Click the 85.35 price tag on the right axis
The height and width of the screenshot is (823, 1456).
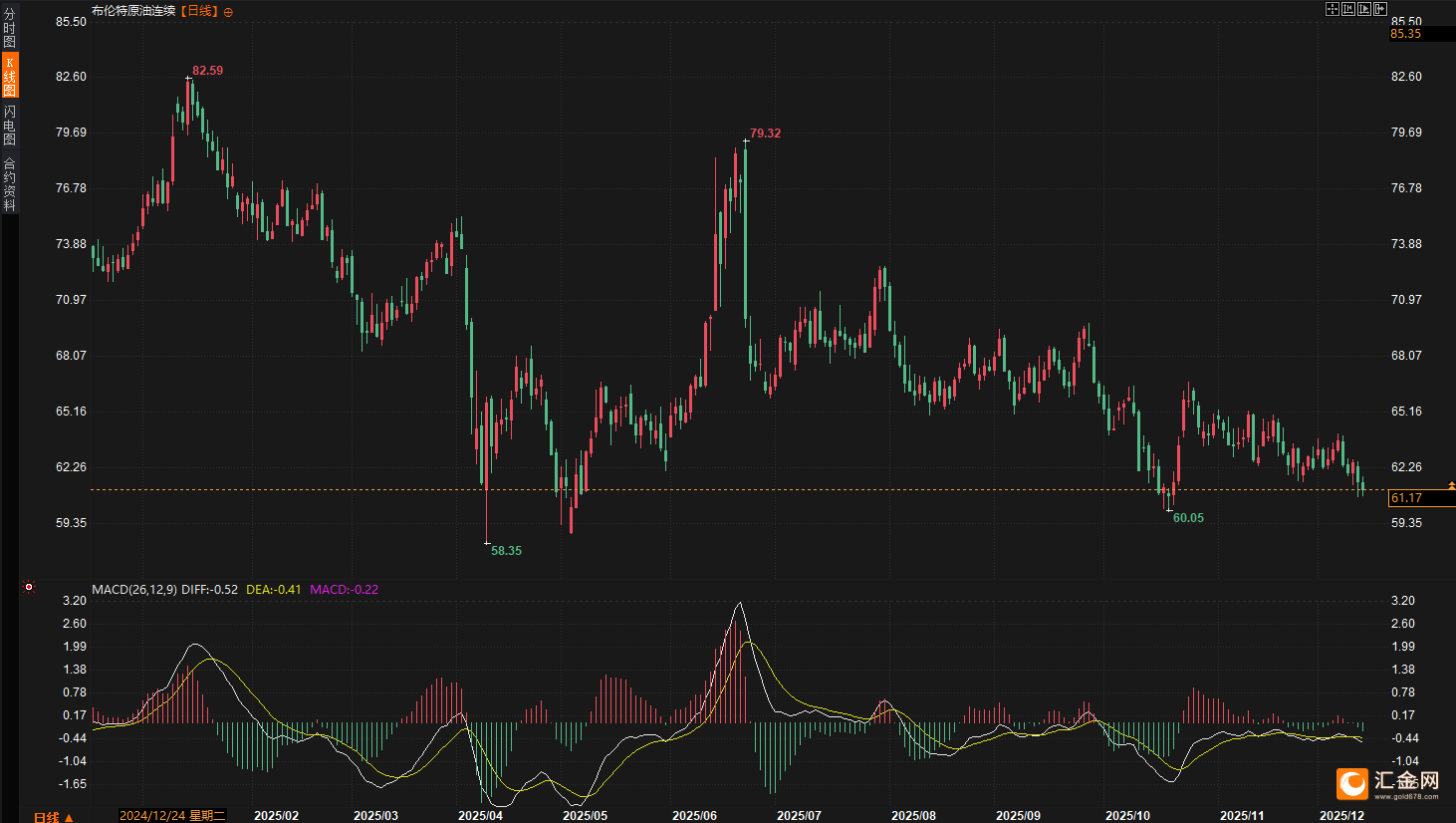1421,34
